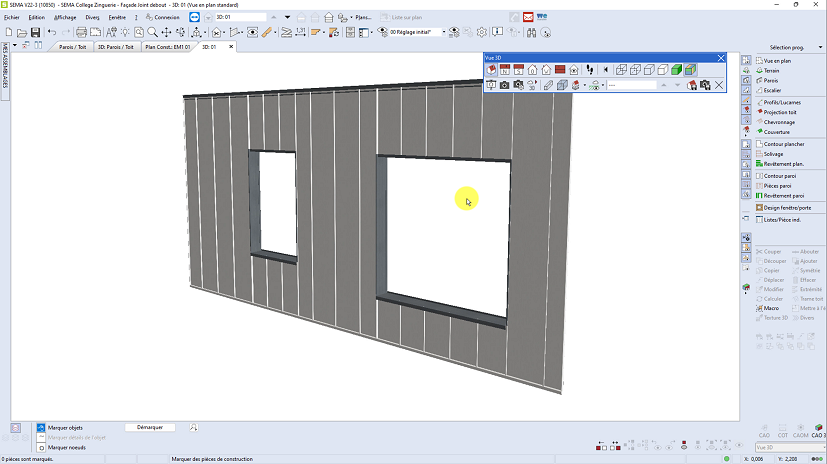
Task: Click the camera snapshot icon in Vue 3D
Action: (505, 85)
